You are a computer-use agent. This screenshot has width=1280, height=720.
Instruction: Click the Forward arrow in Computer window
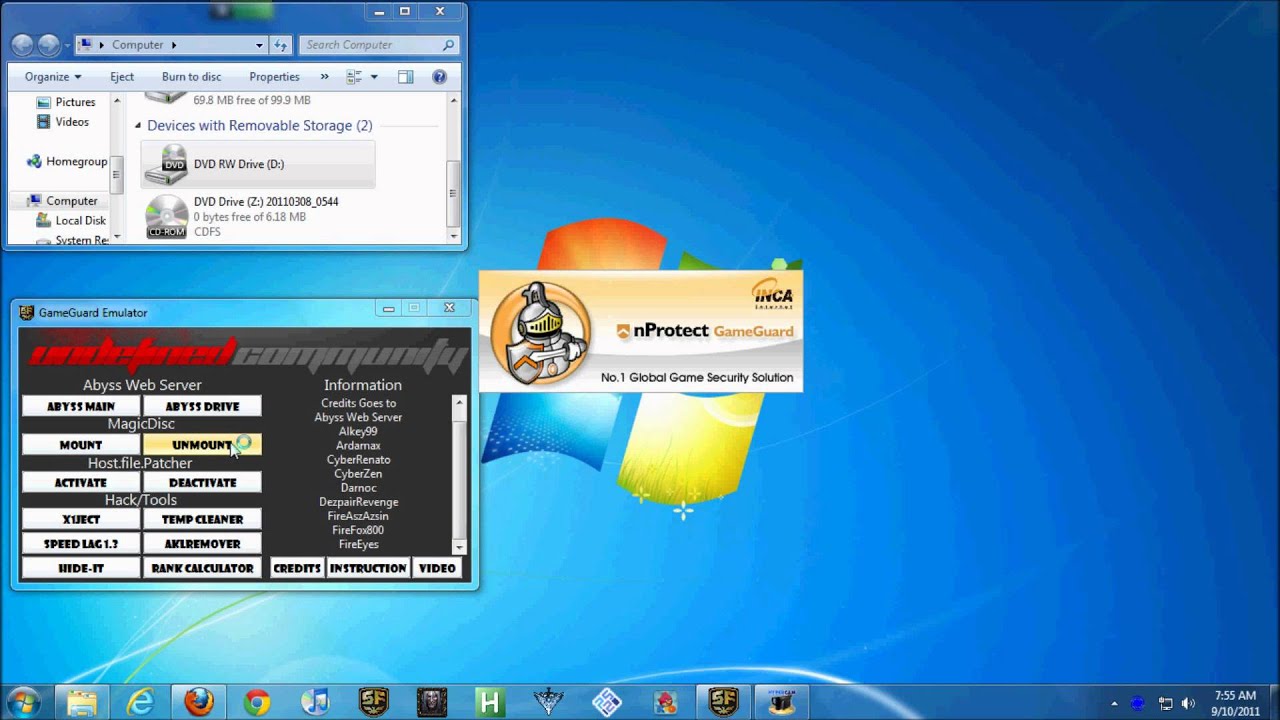[49, 45]
